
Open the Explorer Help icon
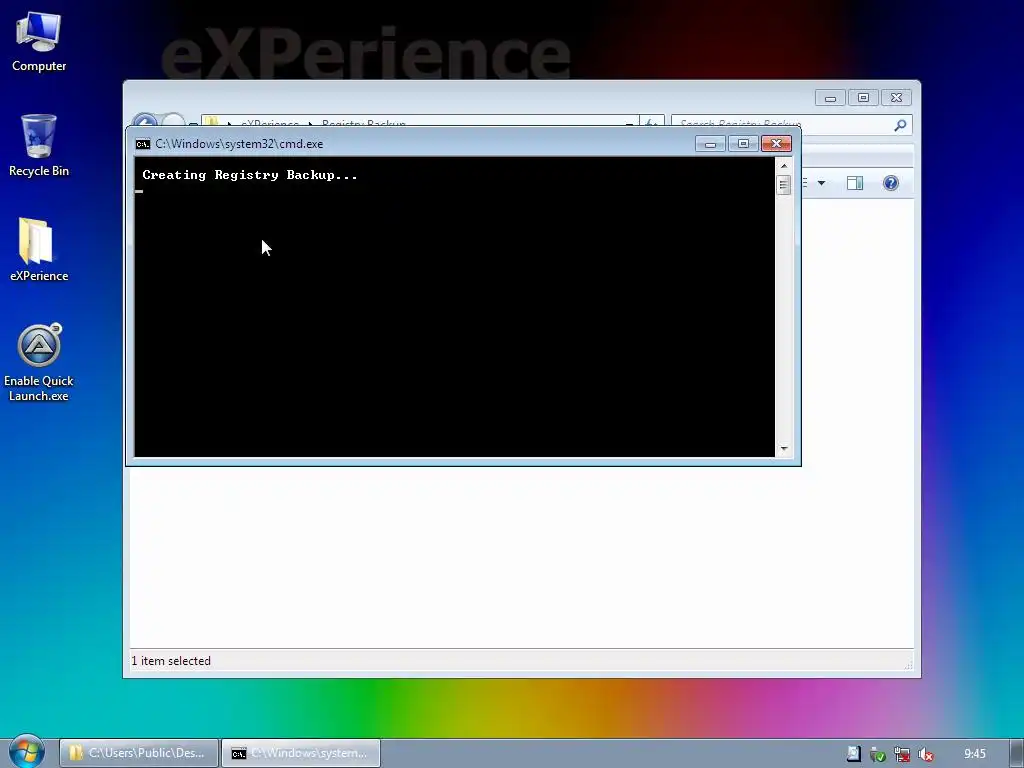pyautogui.click(x=891, y=183)
